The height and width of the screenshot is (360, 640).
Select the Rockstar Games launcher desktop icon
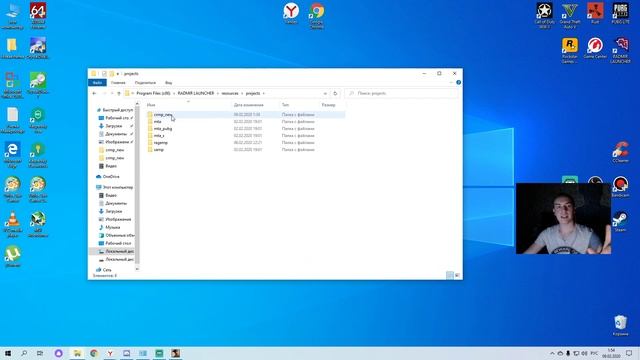point(569,51)
